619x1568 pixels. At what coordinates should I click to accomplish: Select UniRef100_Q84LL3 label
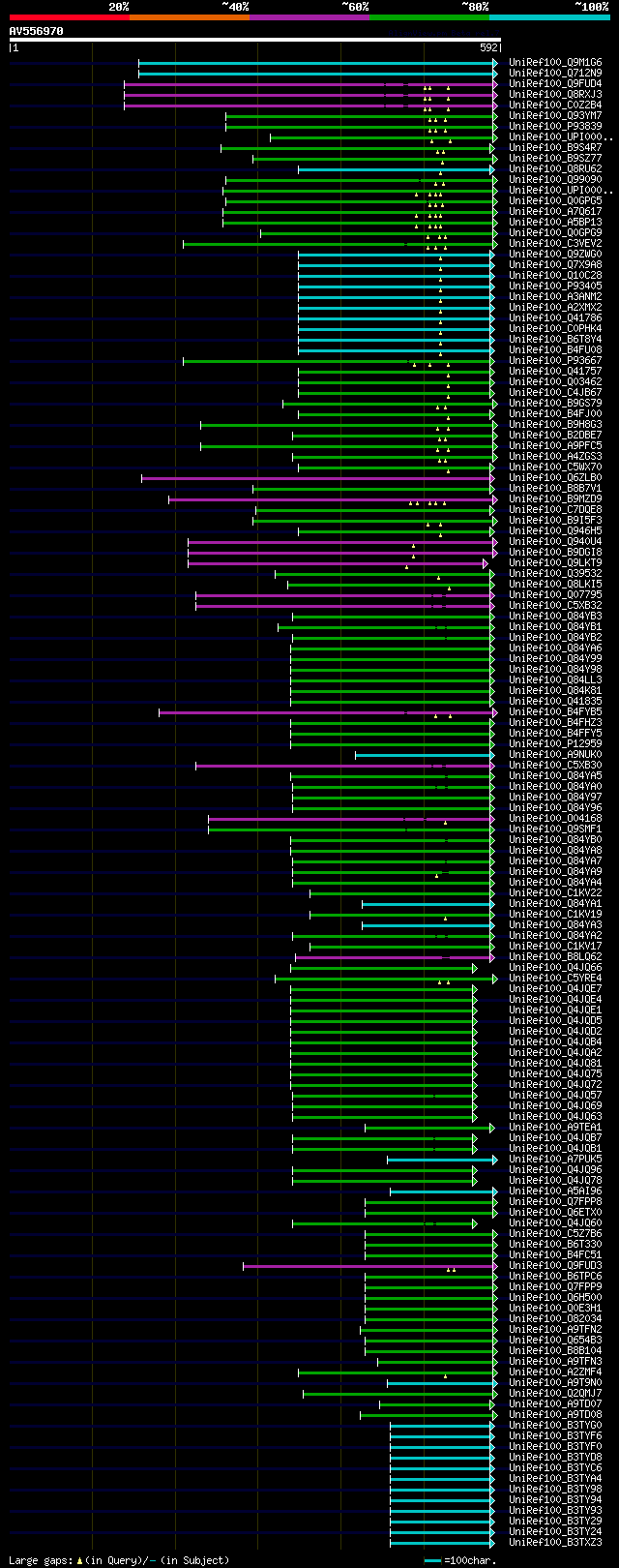pos(555,680)
